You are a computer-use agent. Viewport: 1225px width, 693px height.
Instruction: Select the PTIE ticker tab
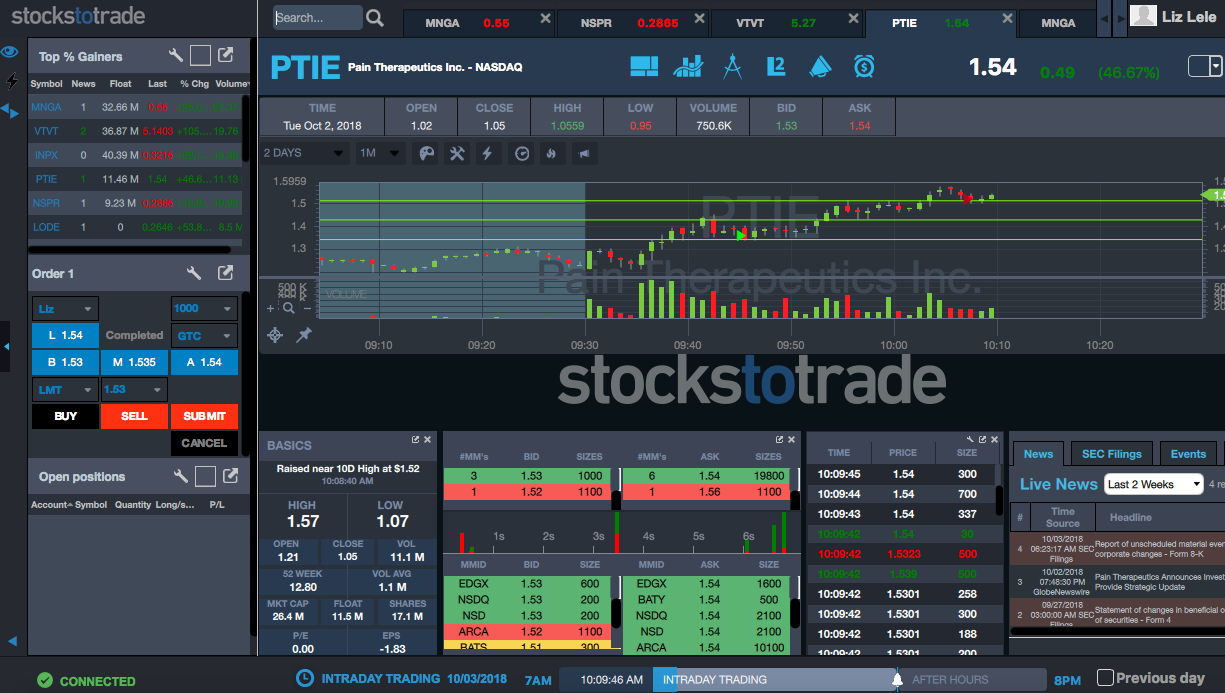click(940, 22)
